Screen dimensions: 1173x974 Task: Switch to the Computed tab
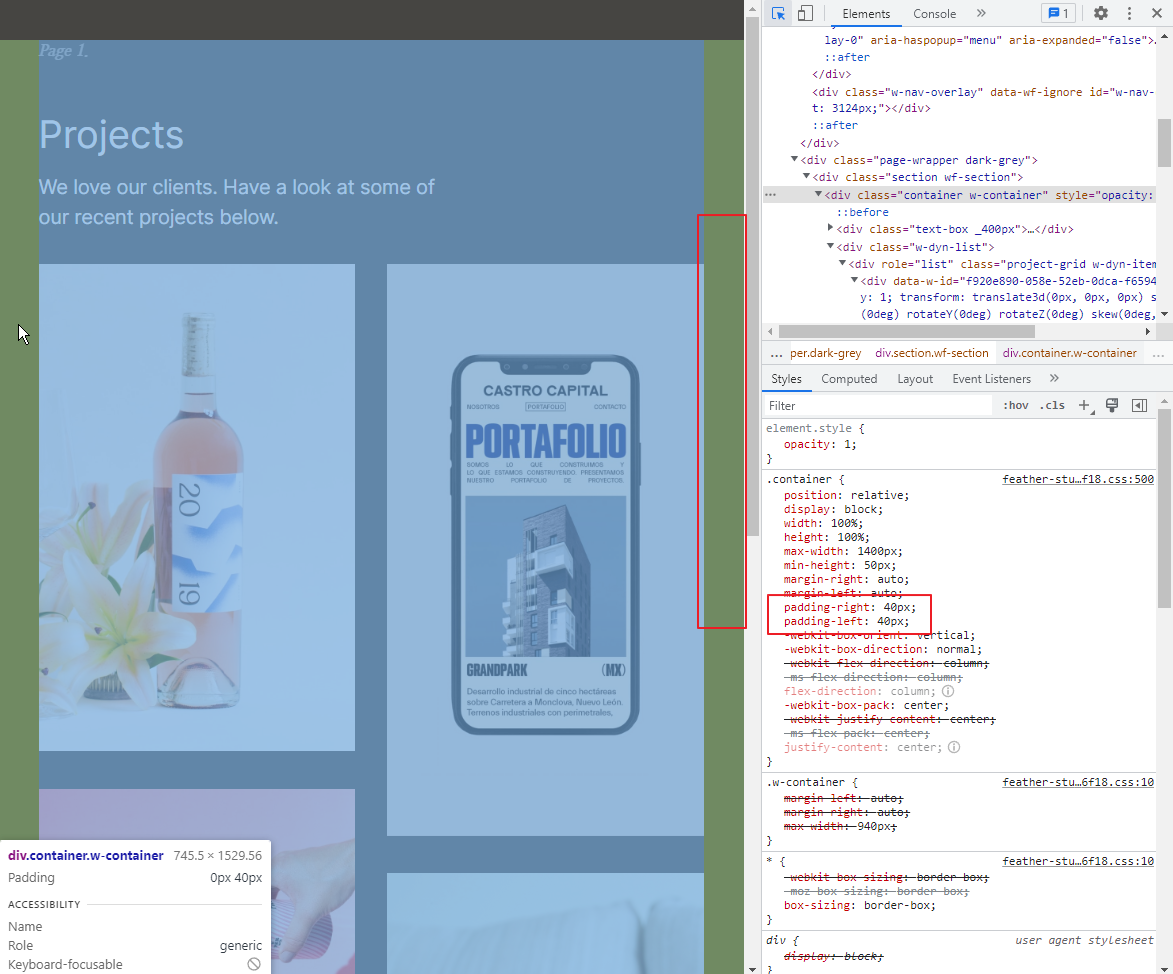[849, 379]
